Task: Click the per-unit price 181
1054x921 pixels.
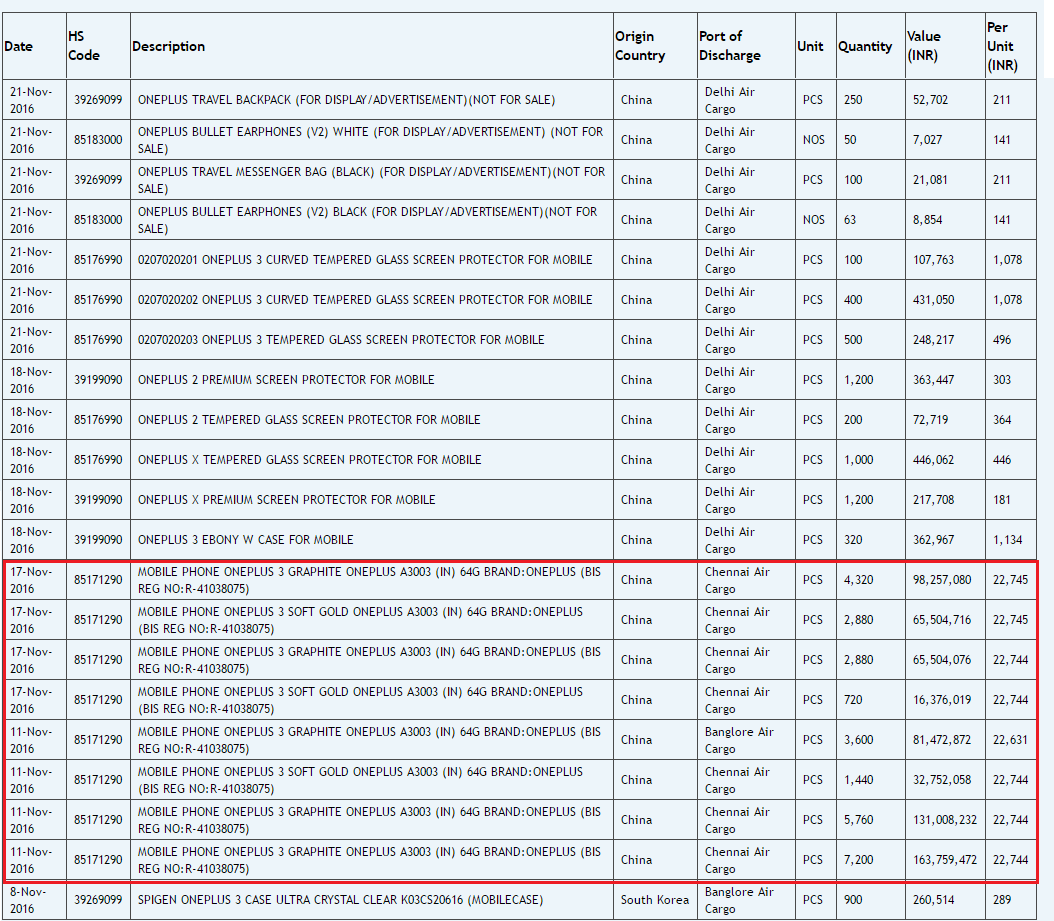Action: pos(1002,500)
